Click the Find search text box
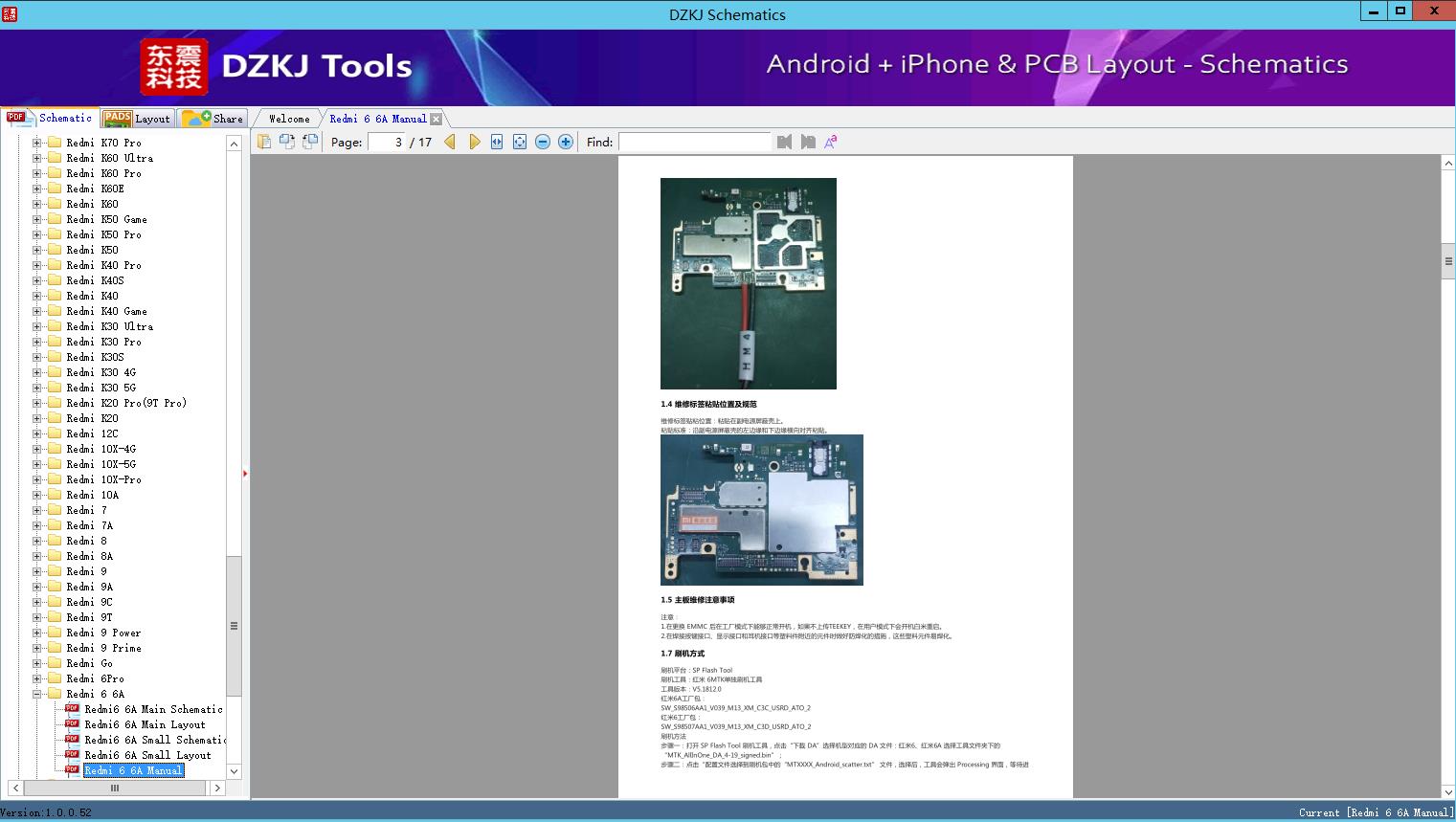1456x822 pixels. click(x=695, y=142)
